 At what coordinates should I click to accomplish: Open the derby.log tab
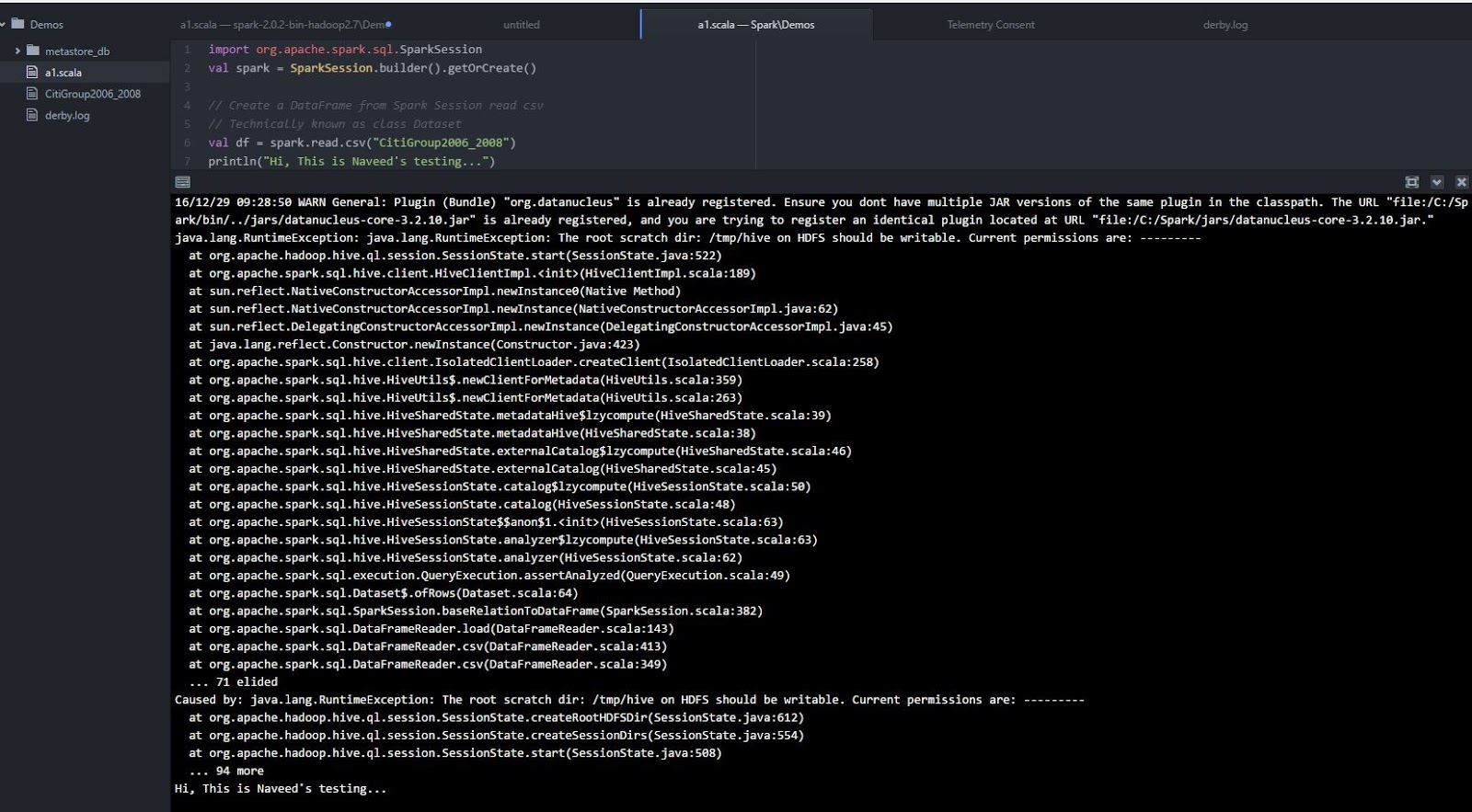pos(1225,25)
